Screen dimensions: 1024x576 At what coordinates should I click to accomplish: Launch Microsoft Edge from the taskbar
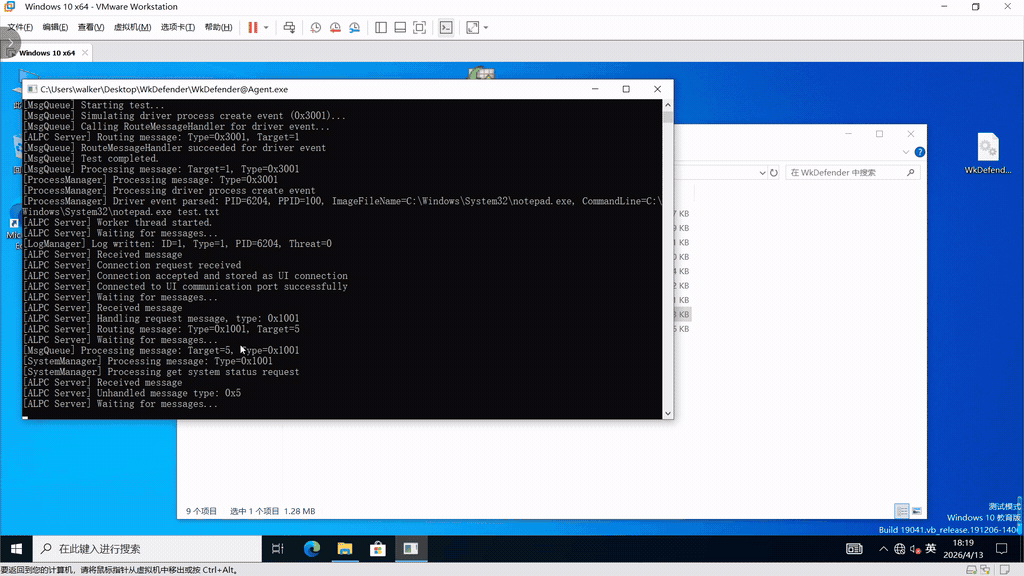point(312,549)
